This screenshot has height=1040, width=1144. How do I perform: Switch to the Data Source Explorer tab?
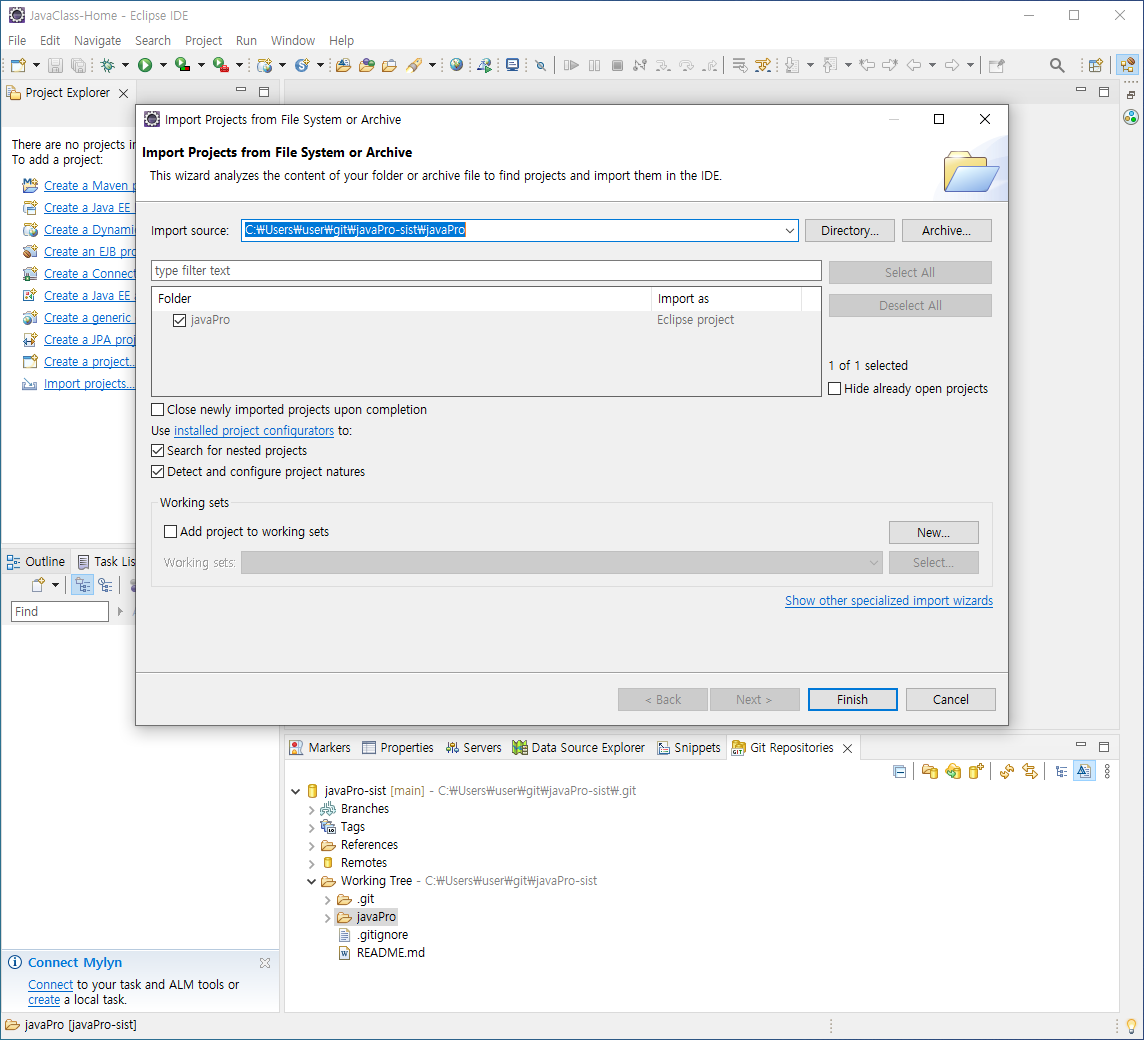tap(579, 748)
